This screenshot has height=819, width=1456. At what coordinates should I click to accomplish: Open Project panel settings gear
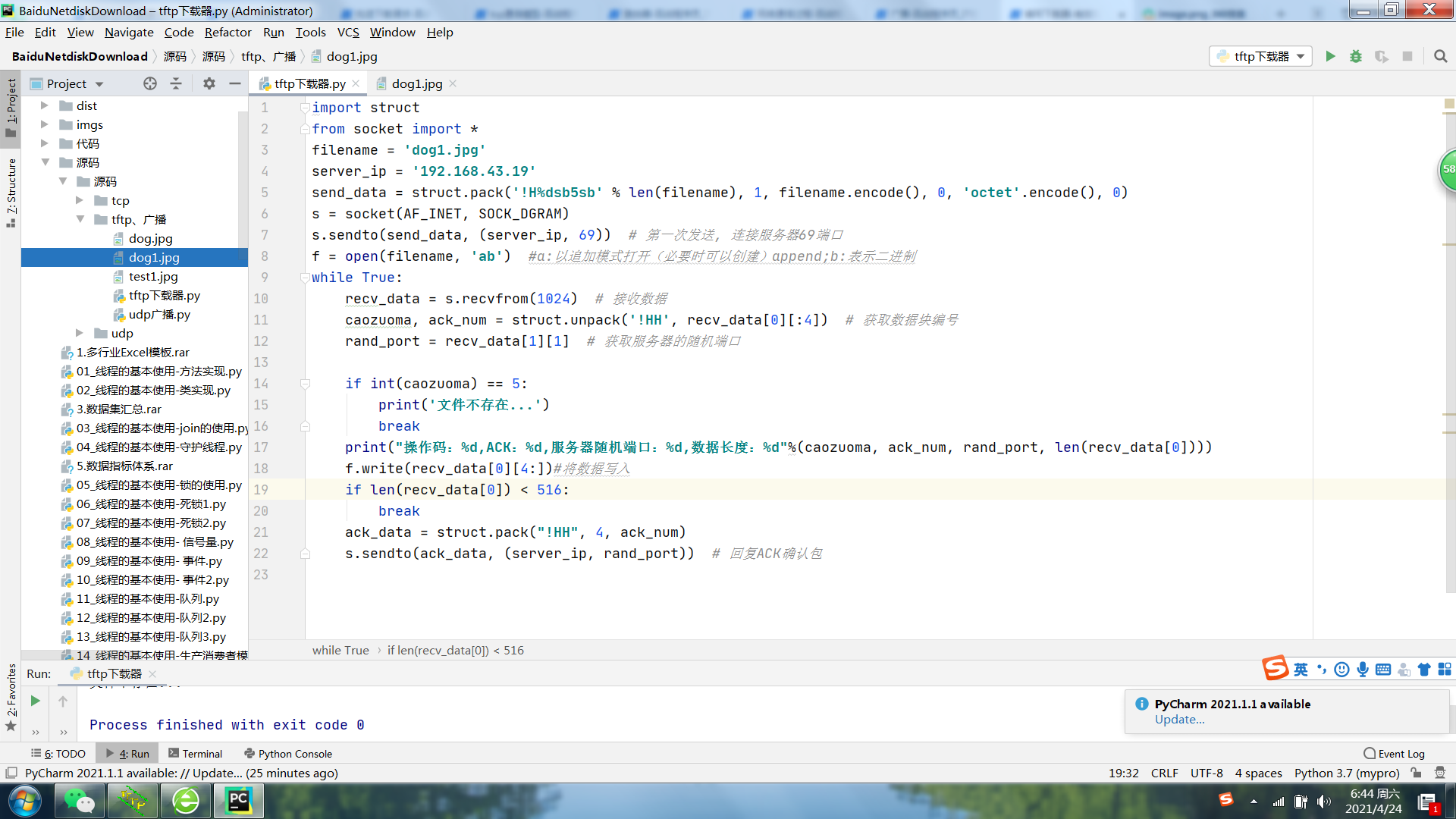click(x=209, y=83)
